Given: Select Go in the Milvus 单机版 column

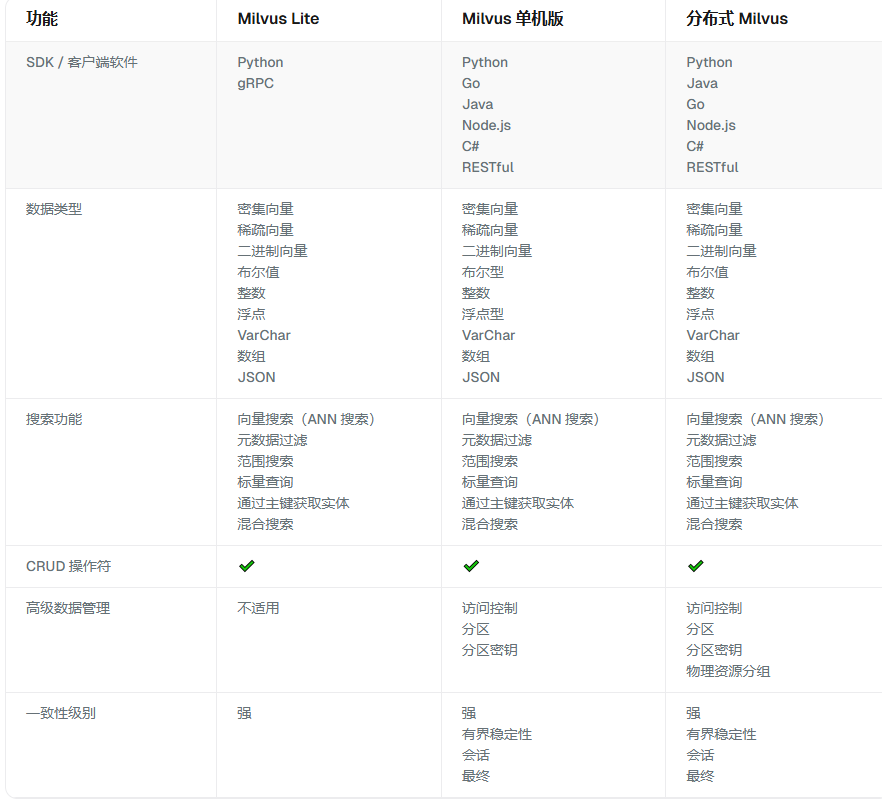Looking at the screenshot, I should (x=471, y=83).
